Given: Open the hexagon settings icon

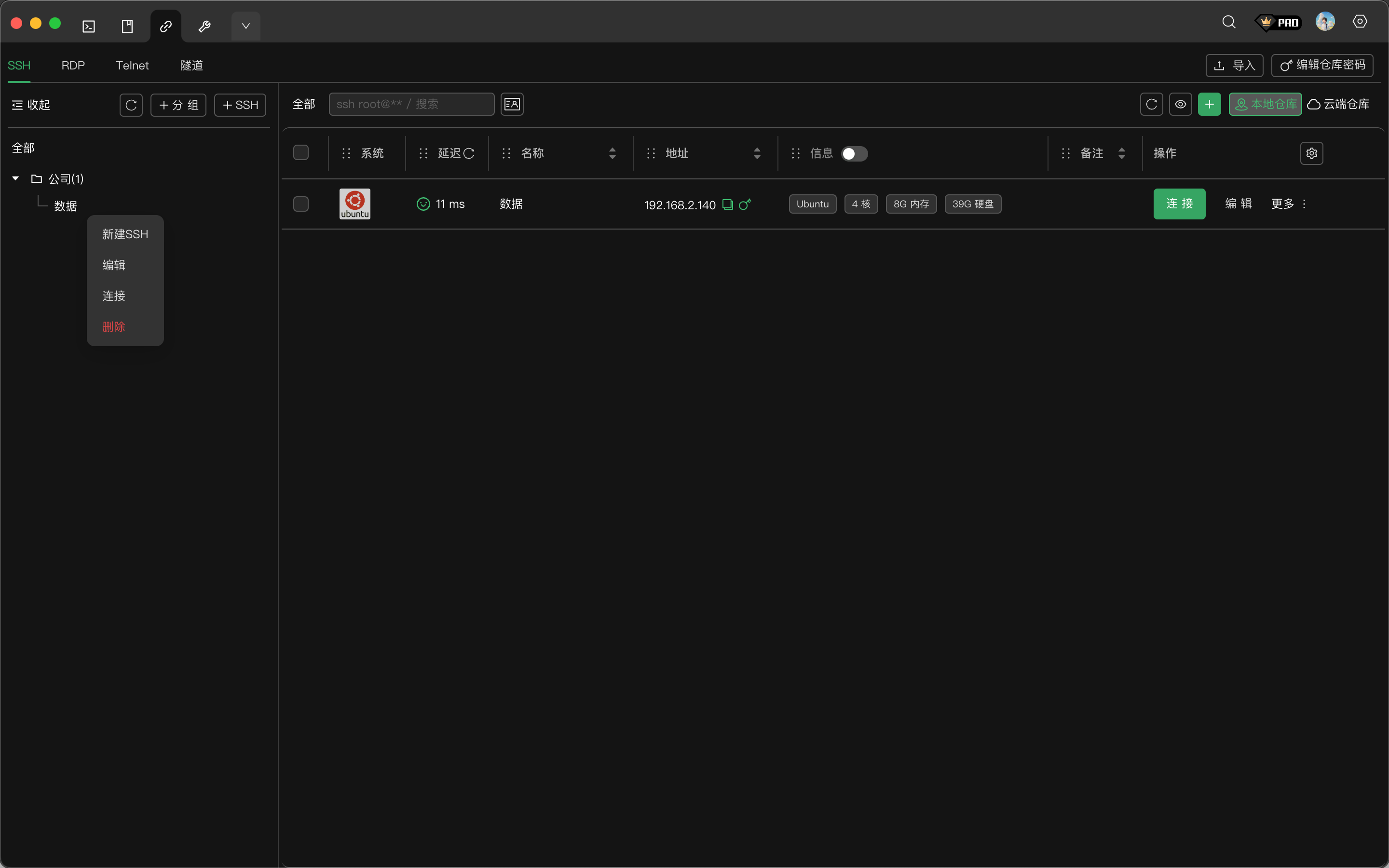Looking at the screenshot, I should pos(1359,22).
